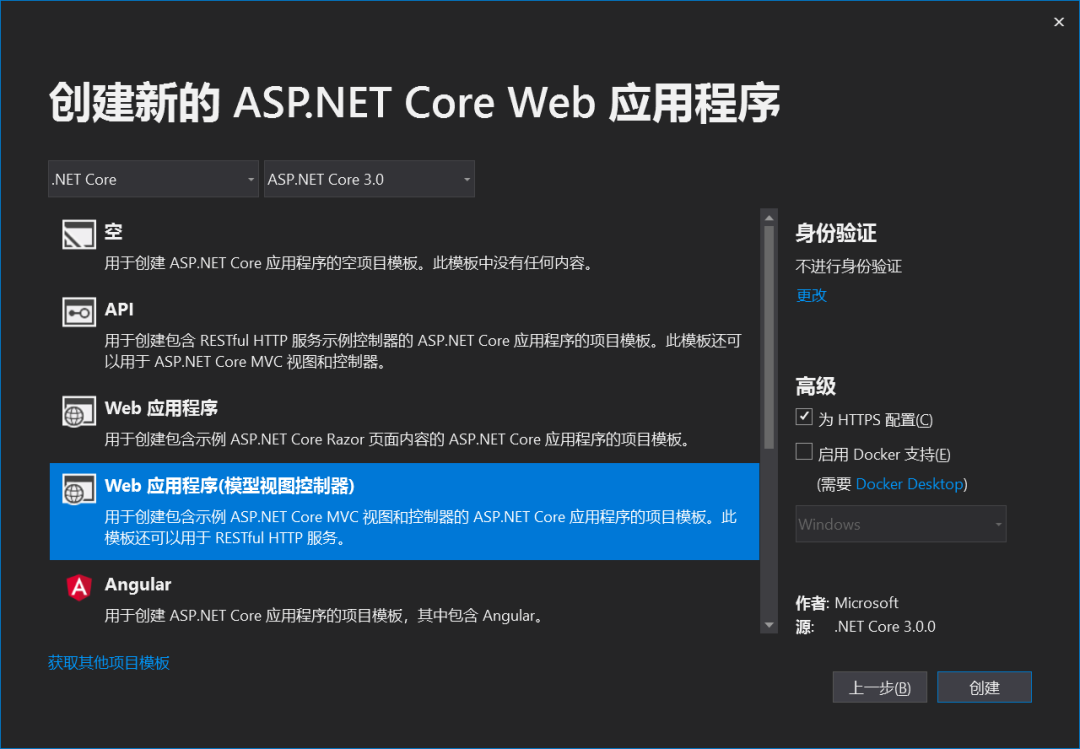
Task: Click the empty template description text
Action: 350,263
